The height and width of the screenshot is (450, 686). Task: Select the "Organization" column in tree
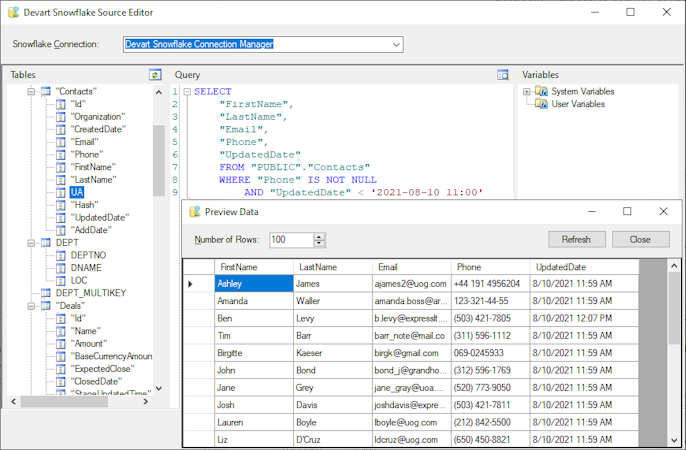(98, 116)
